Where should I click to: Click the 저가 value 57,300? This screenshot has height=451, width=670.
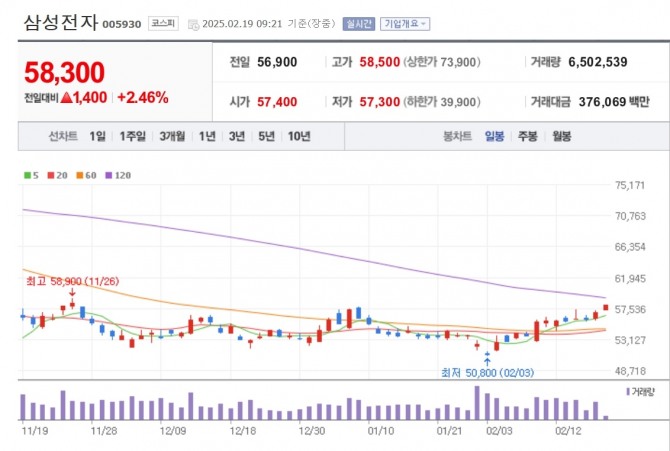click(379, 102)
